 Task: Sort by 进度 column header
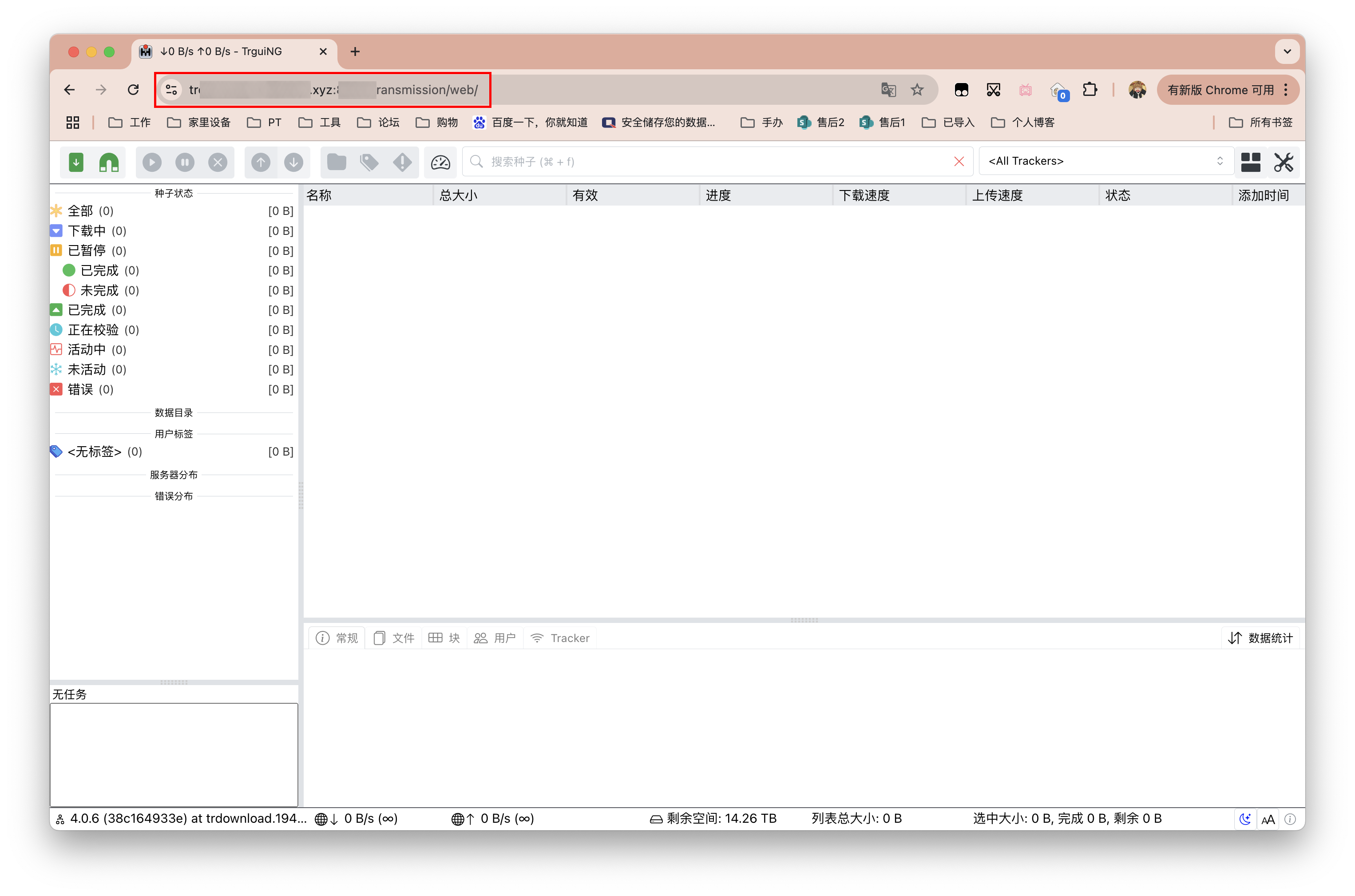click(766, 195)
